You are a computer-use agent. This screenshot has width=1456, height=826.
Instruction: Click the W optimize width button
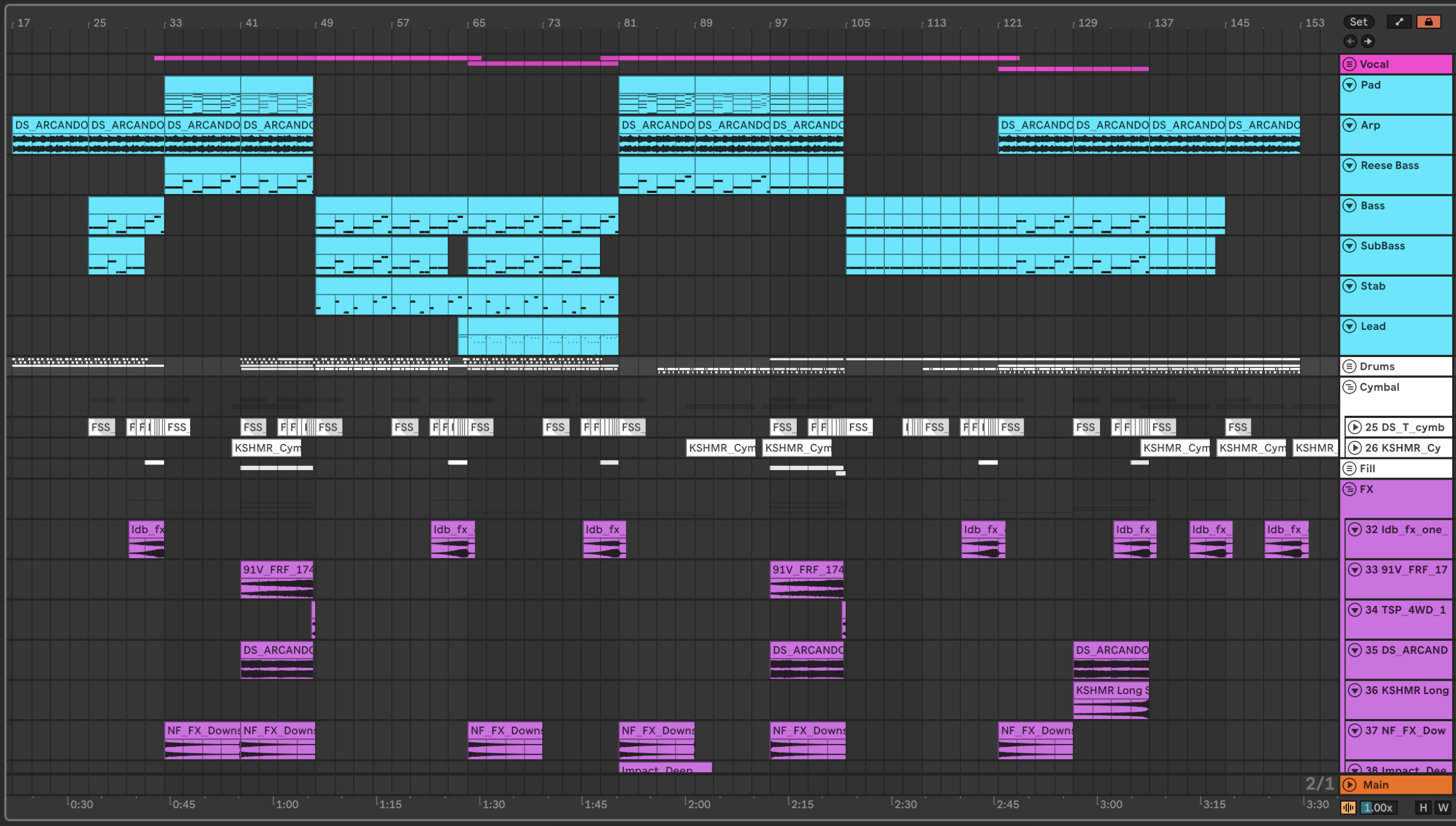point(1443,807)
